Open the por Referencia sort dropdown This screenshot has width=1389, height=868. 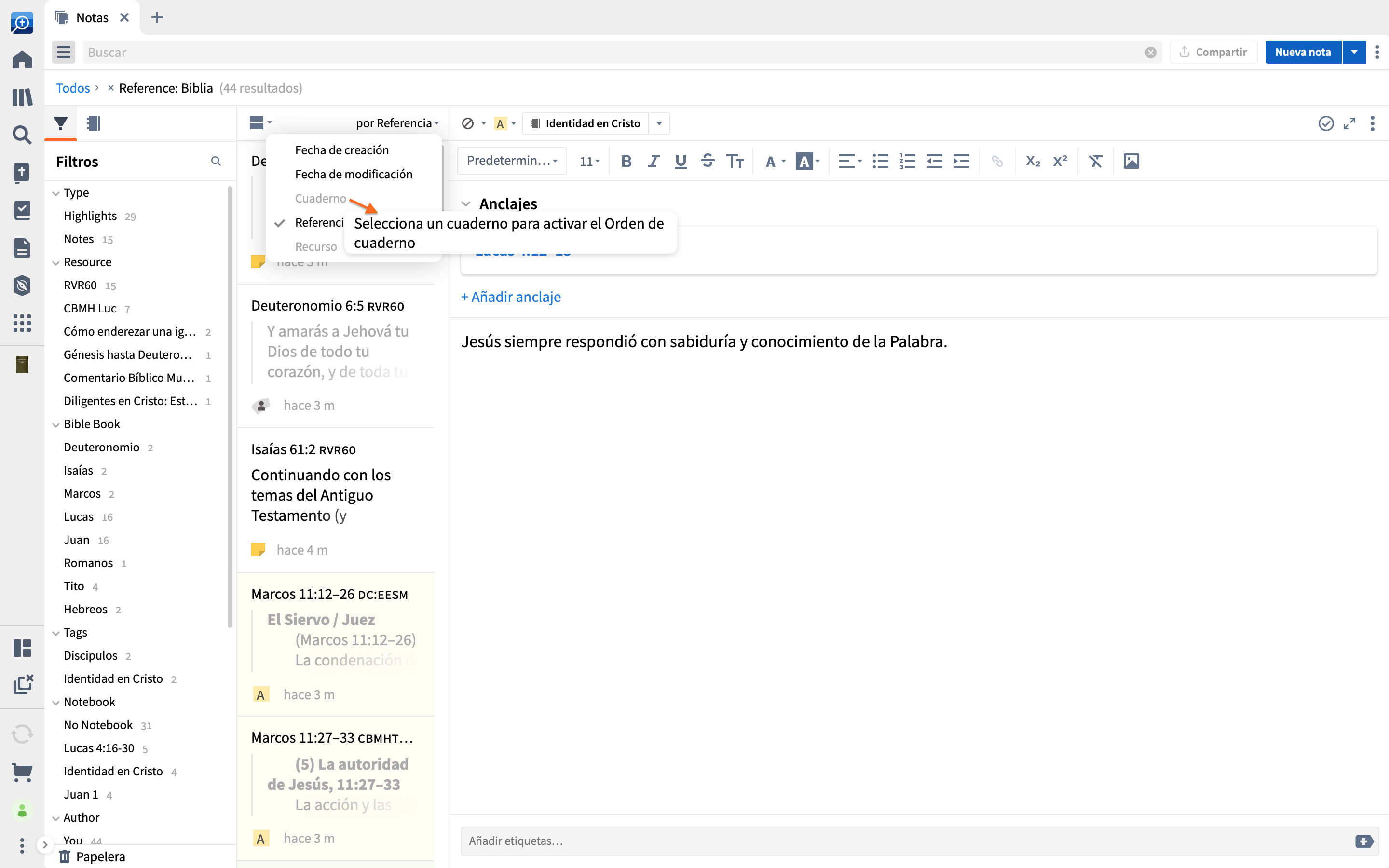[x=397, y=123]
